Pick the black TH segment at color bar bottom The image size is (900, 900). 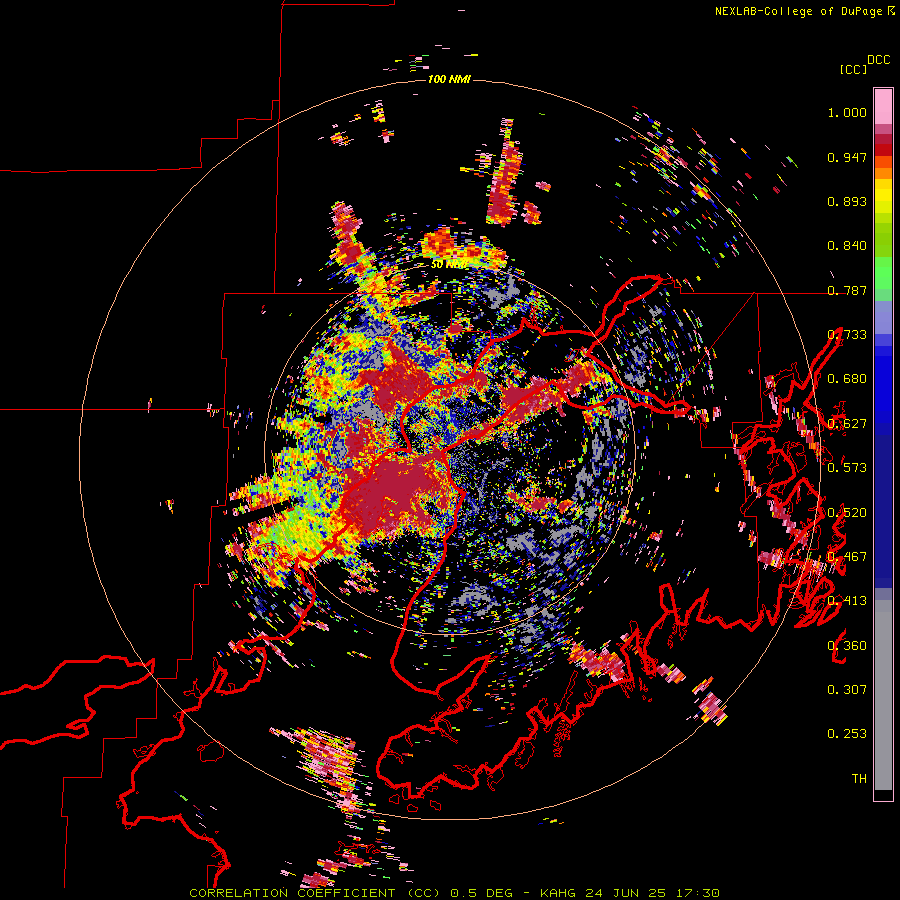click(883, 795)
